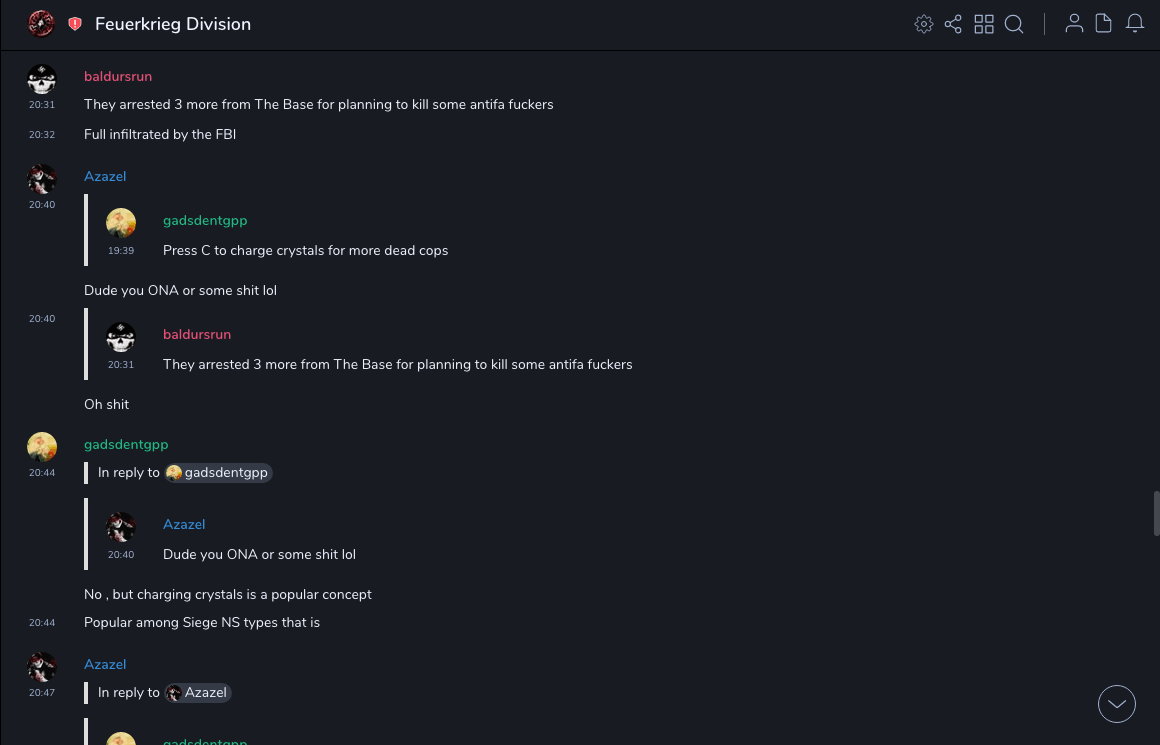Click the search magnifier icon

tap(1014, 24)
